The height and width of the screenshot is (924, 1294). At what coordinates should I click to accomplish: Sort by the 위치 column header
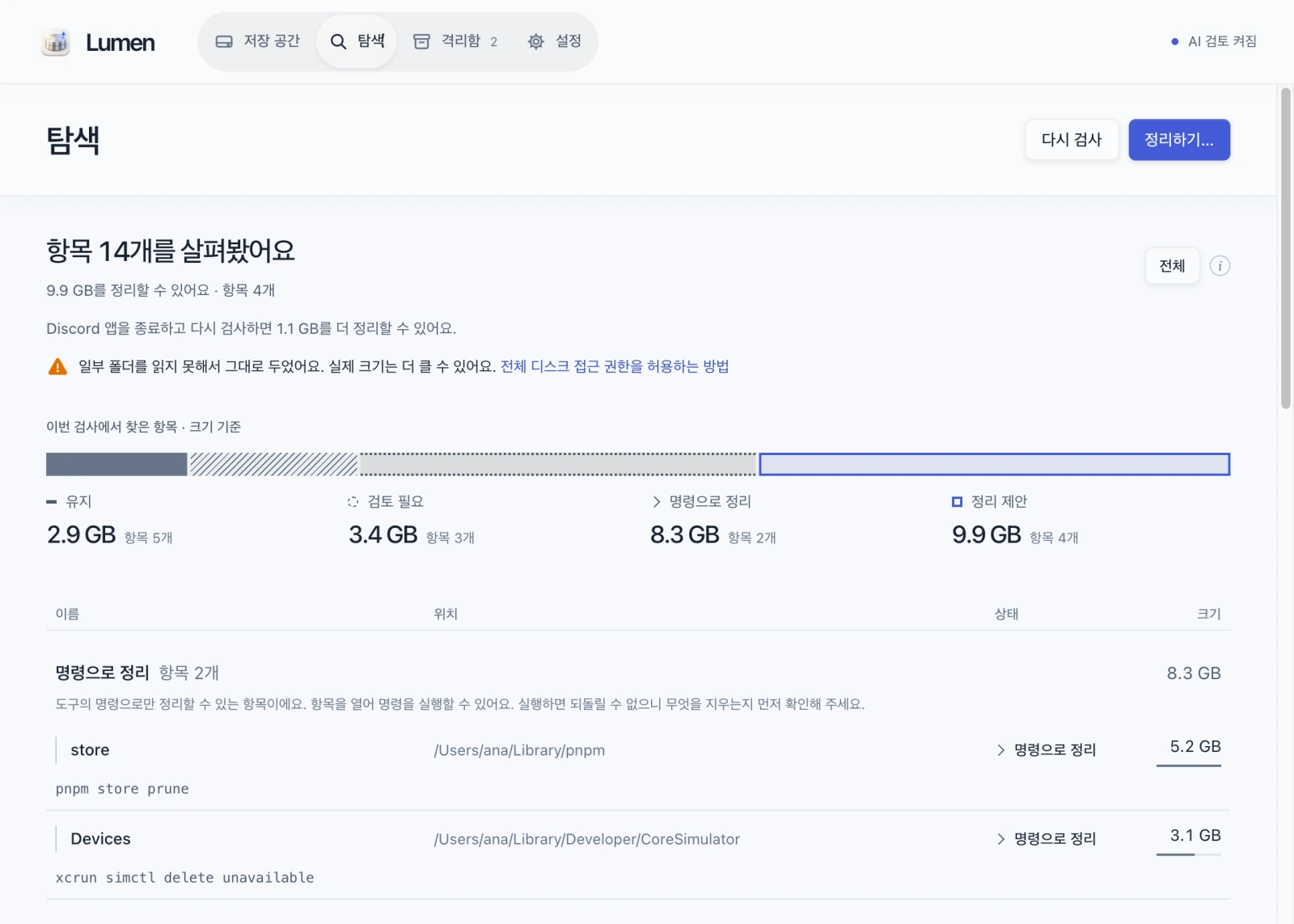click(x=446, y=614)
